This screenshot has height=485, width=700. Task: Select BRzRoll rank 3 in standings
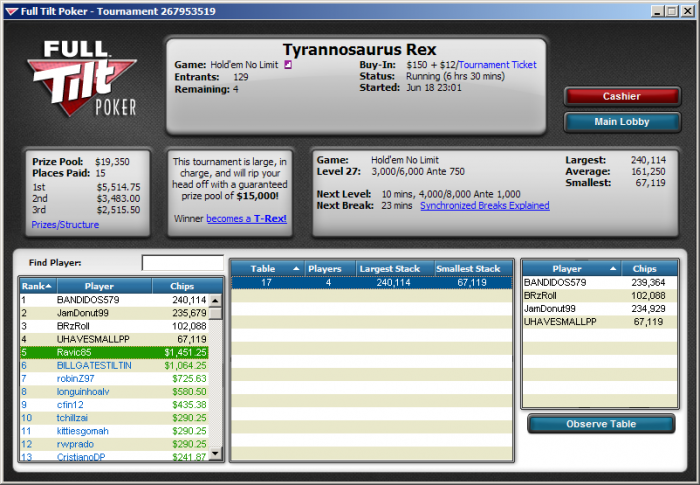coord(114,326)
